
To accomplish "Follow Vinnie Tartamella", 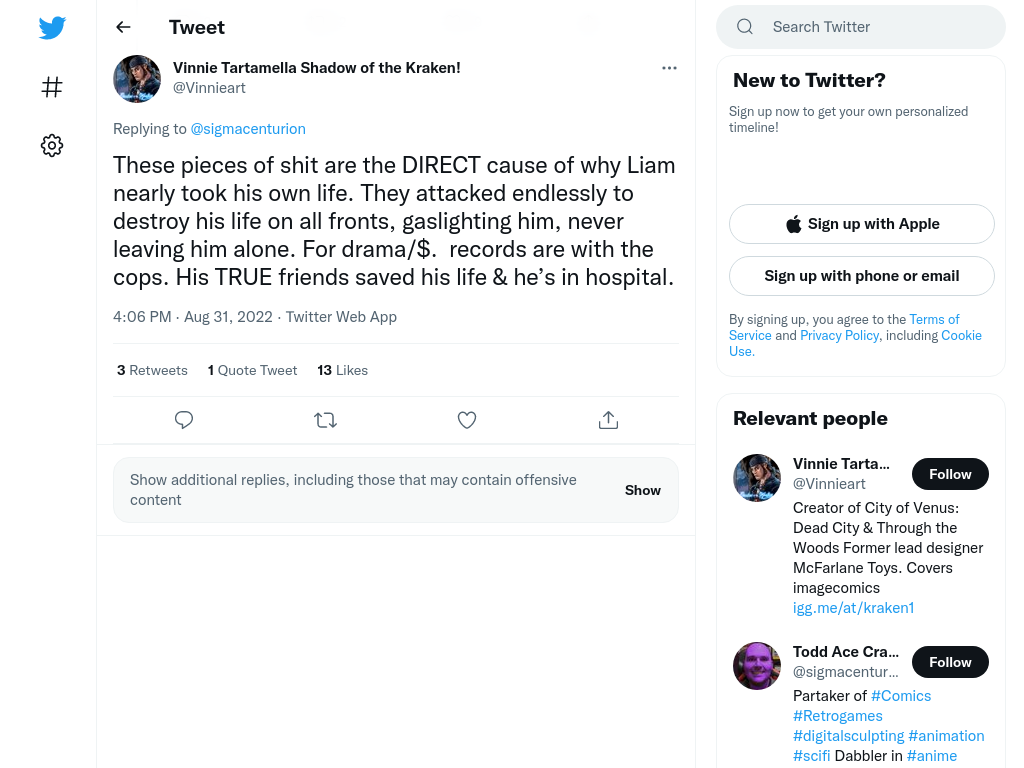I will pyautogui.click(x=950, y=474).
